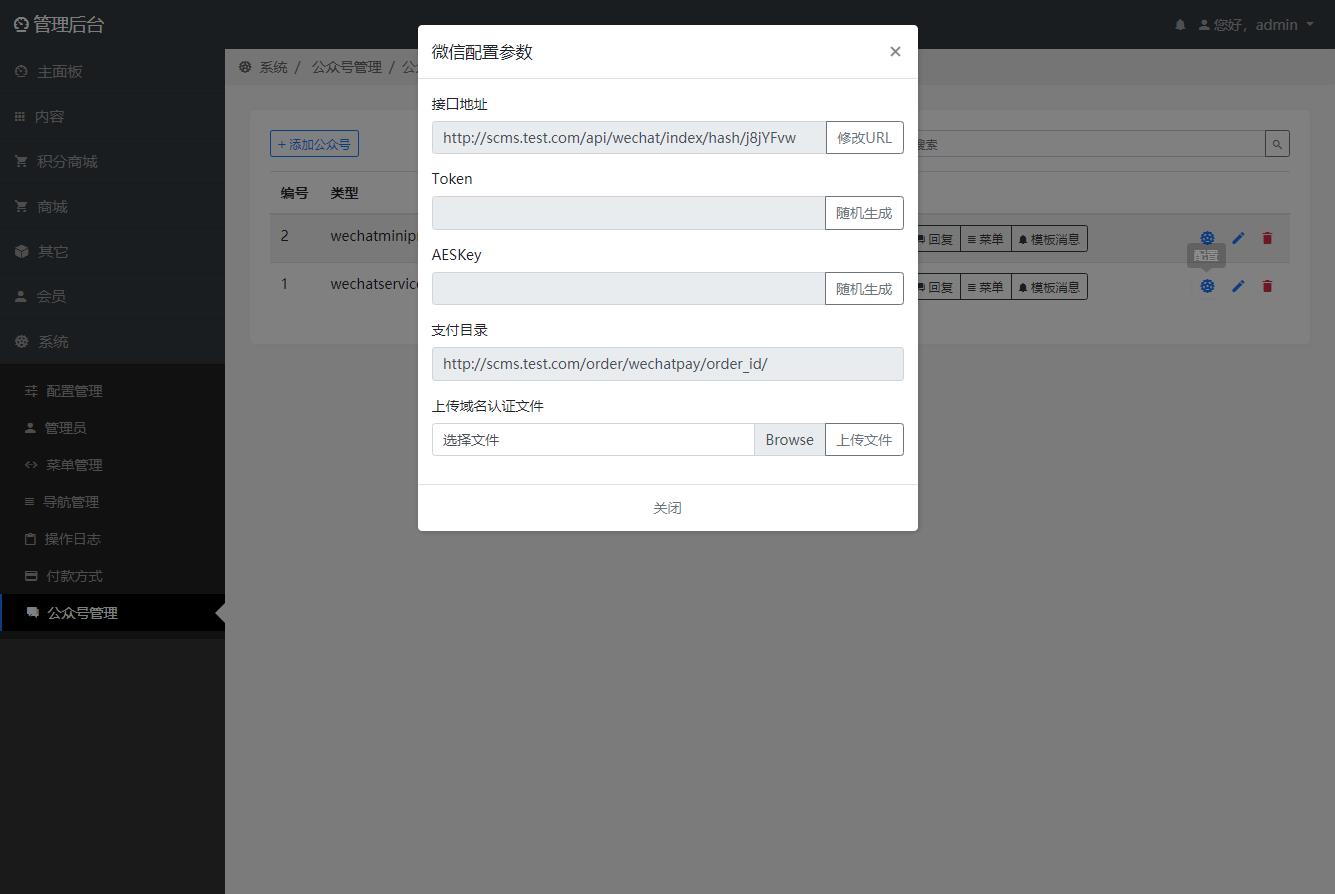Click the 上传文件 button
The height and width of the screenshot is (894, 1335).
click(864, 440)
